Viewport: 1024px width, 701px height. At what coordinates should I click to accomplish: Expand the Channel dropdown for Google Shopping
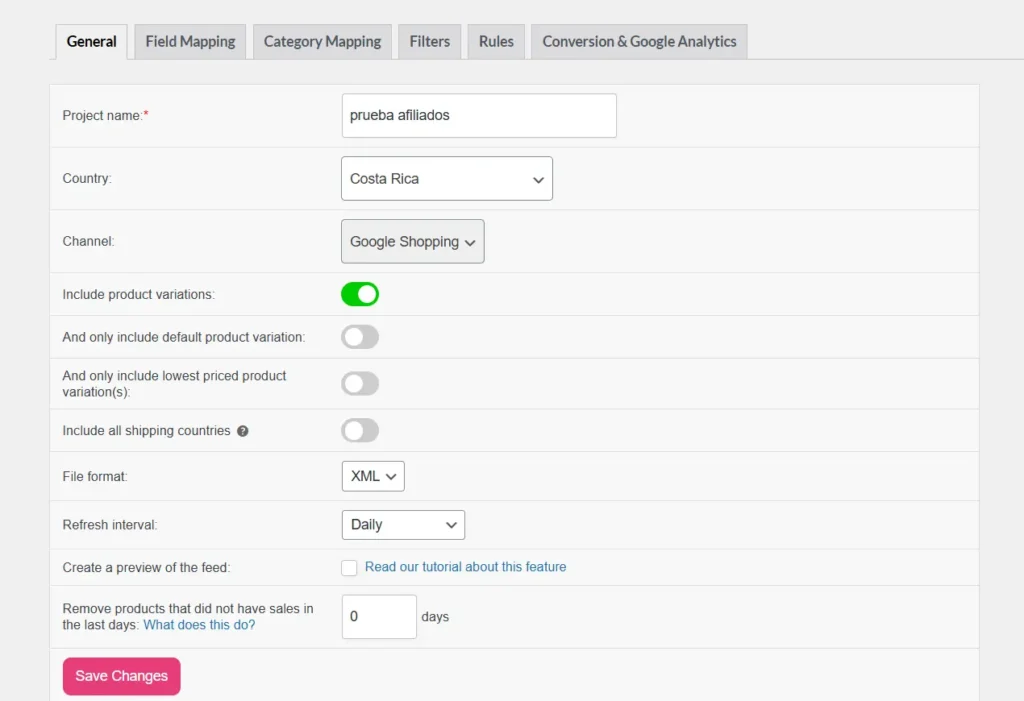point(412,242)
